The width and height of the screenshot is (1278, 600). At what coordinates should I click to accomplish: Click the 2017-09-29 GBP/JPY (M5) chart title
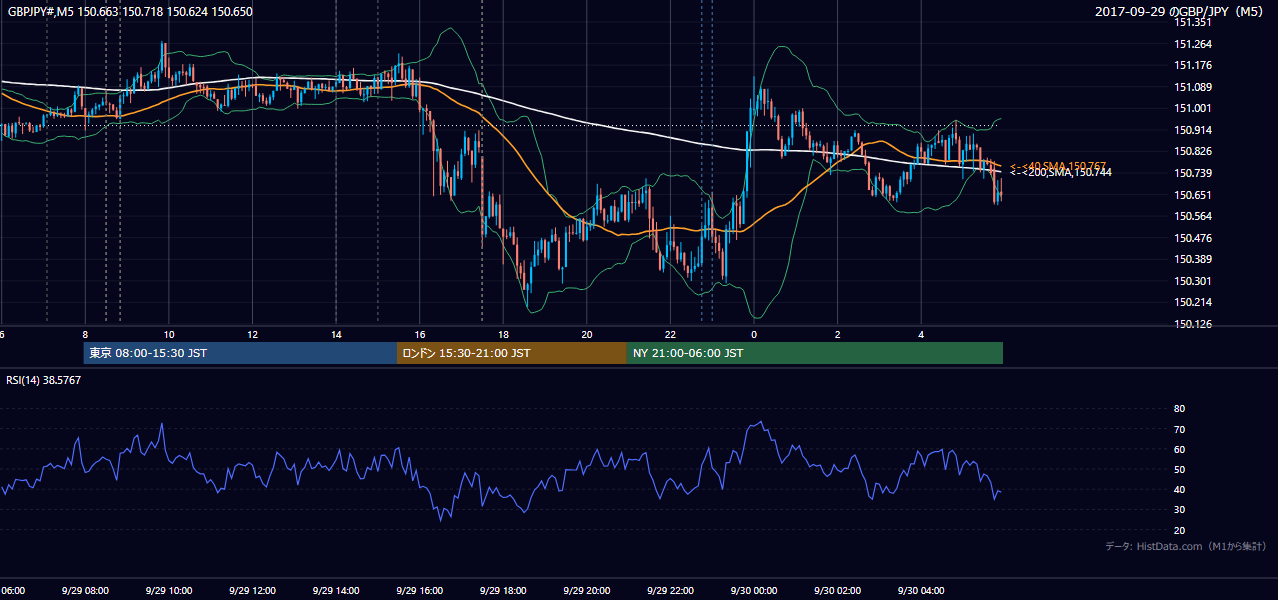[1180, 11]
